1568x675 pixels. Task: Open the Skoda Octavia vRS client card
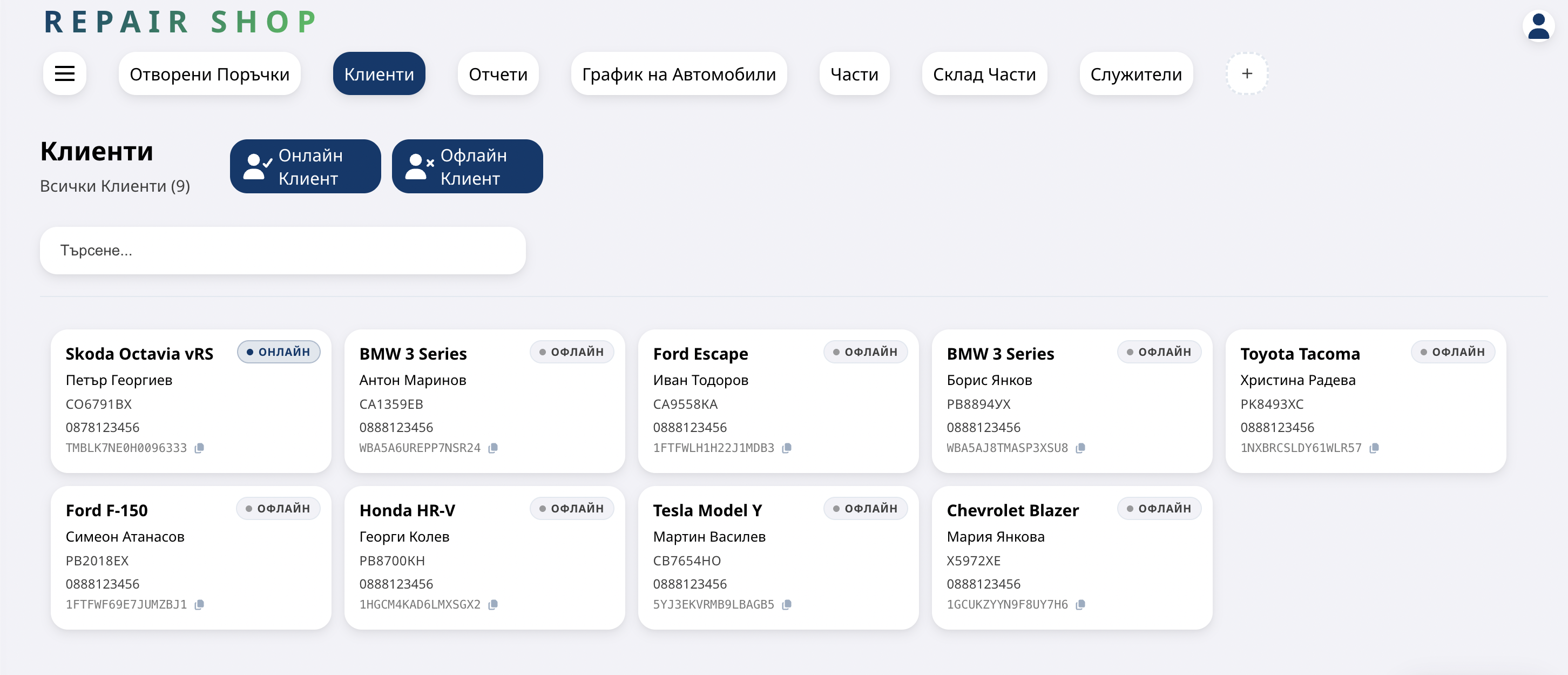(x=191, y=401)
